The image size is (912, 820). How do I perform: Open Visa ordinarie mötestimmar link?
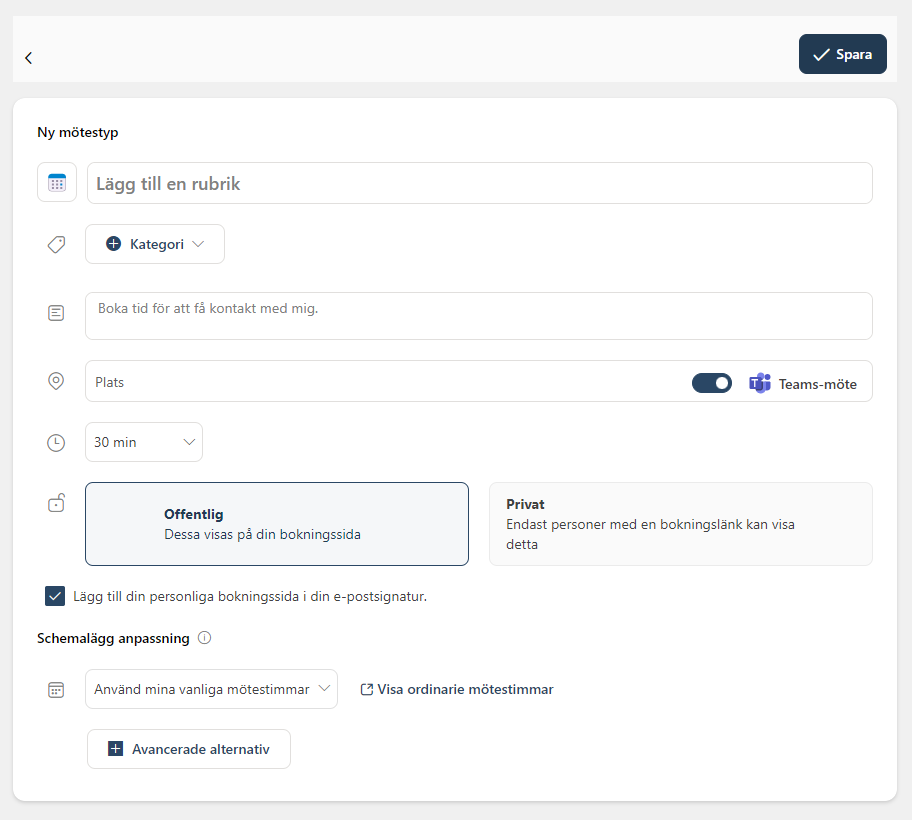click(457, 689)
